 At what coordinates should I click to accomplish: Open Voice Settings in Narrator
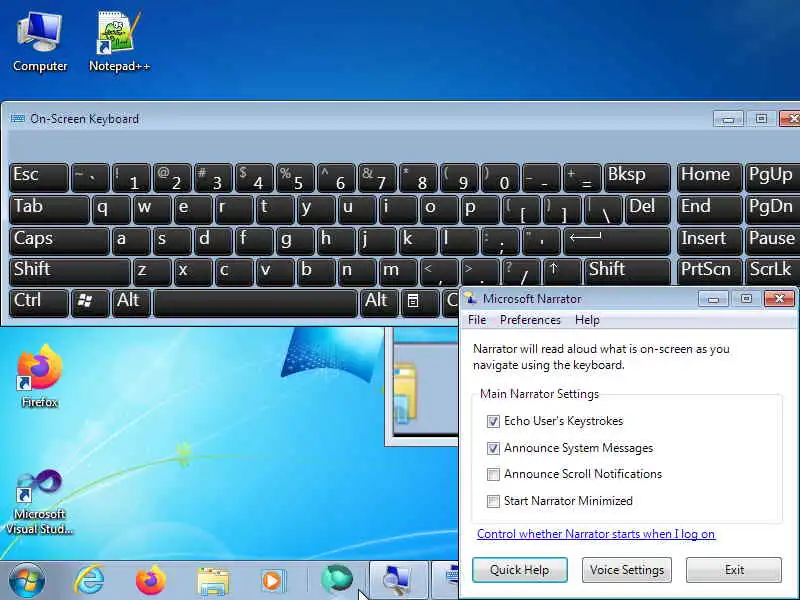[x=627, y=570]
